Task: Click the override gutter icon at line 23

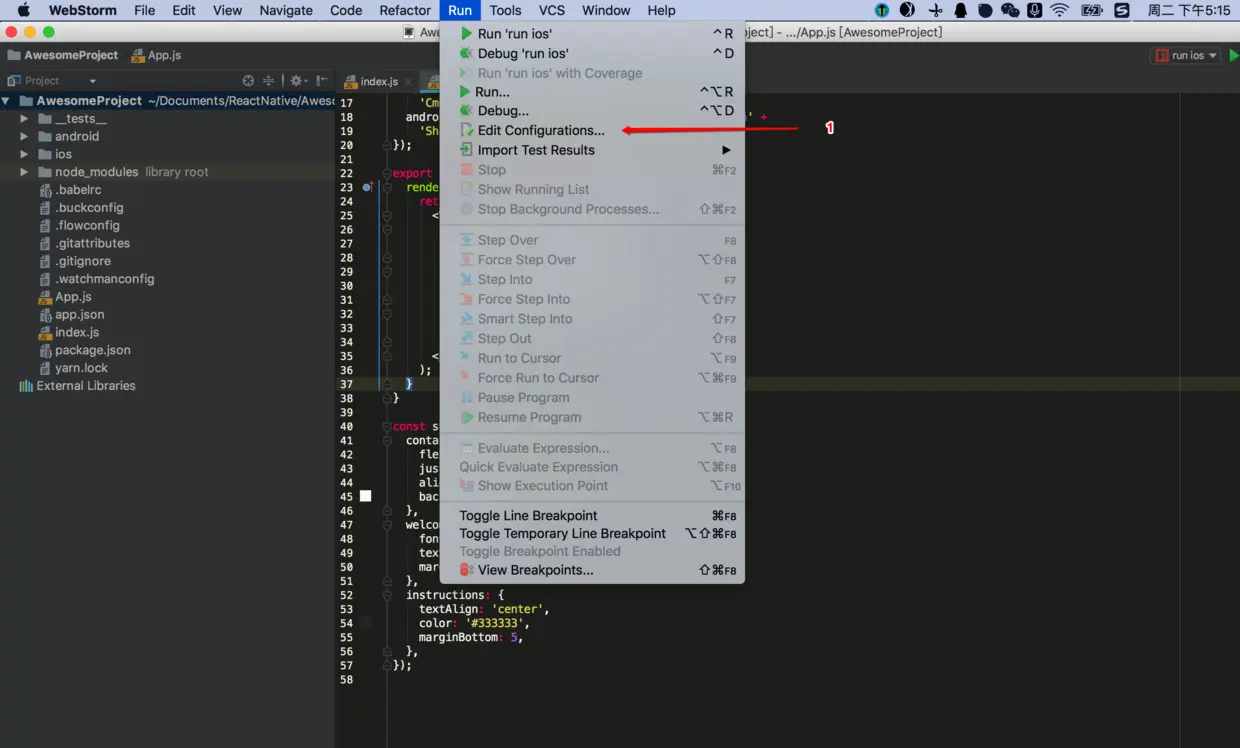Action: [368, 187]
